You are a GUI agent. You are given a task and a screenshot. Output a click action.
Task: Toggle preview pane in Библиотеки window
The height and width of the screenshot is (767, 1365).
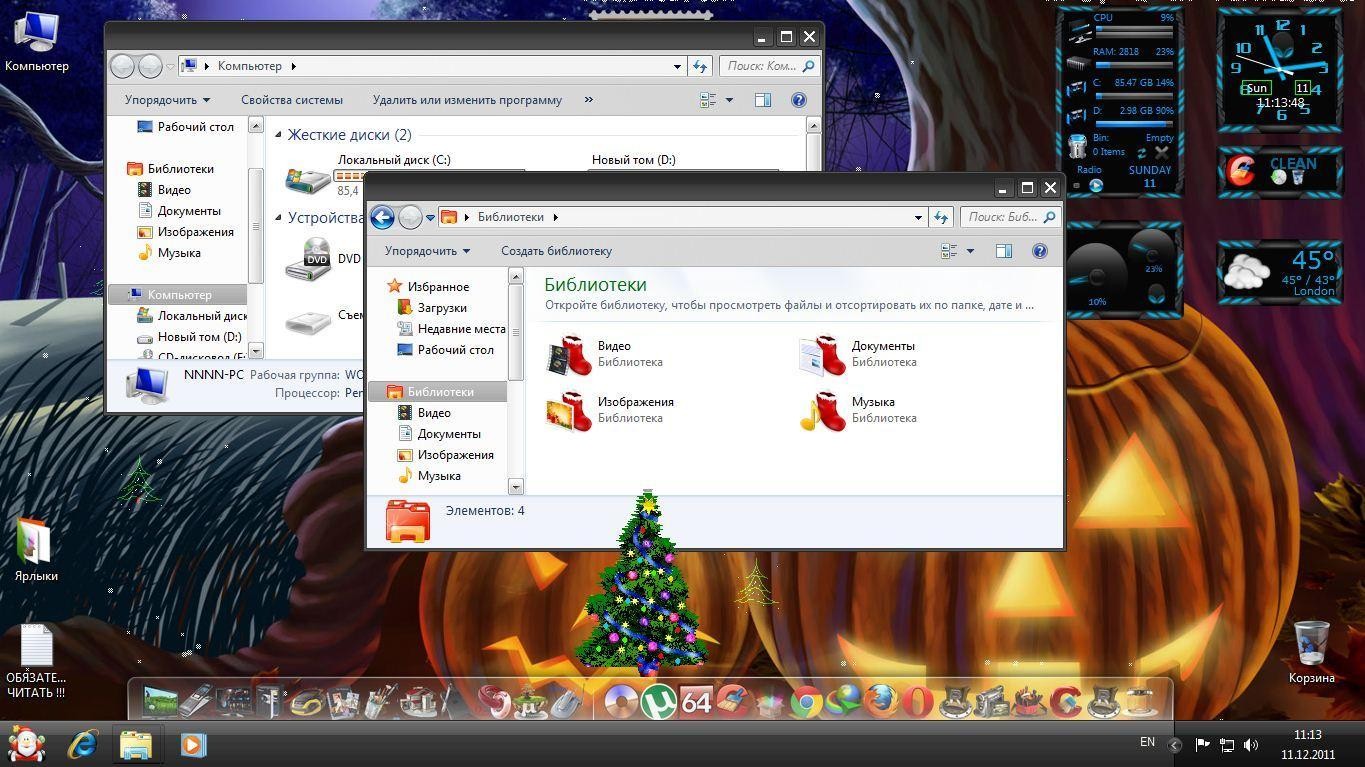point(1003,251)
